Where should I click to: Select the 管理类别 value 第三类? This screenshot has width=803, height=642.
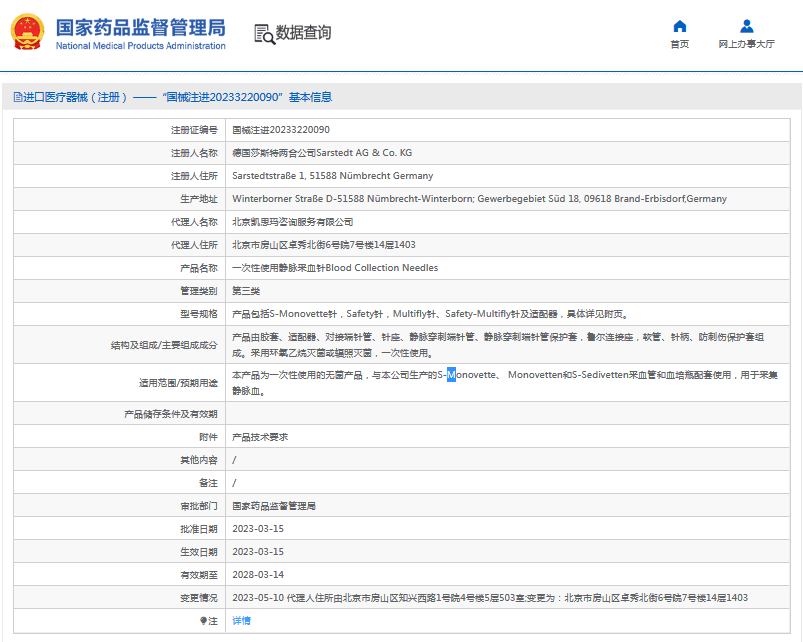[x=247, y=290]
